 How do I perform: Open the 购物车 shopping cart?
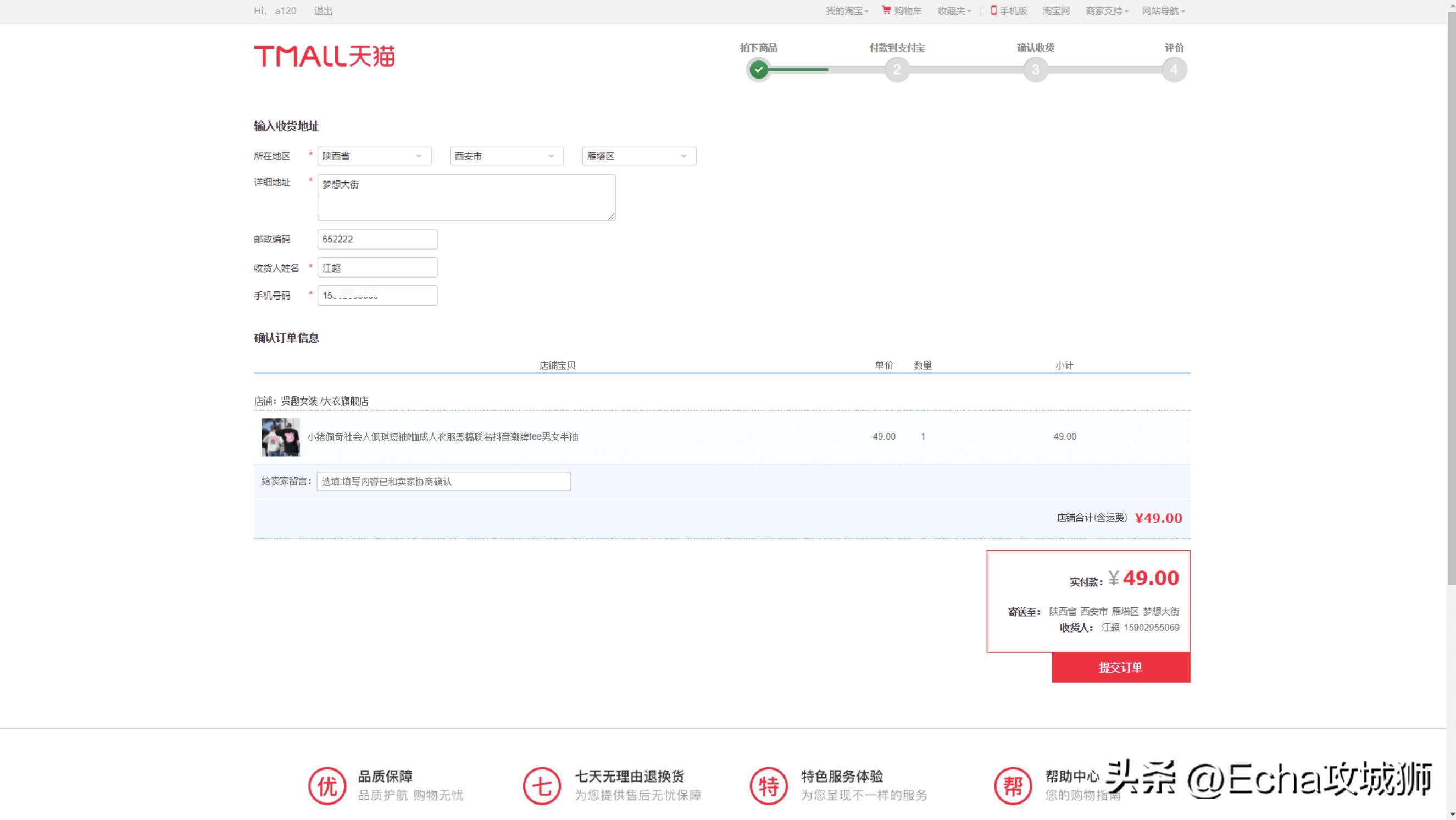(x=903, y=11)
